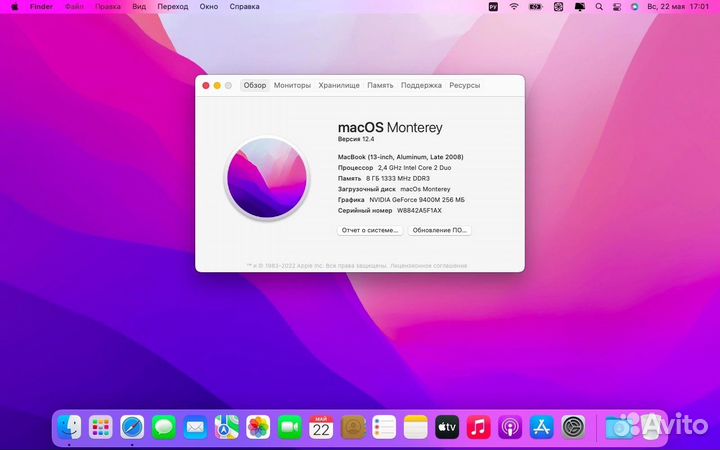The image size is (720, 450).
Task: Close the About This Mac window
Action: click(x=206, y=85)
